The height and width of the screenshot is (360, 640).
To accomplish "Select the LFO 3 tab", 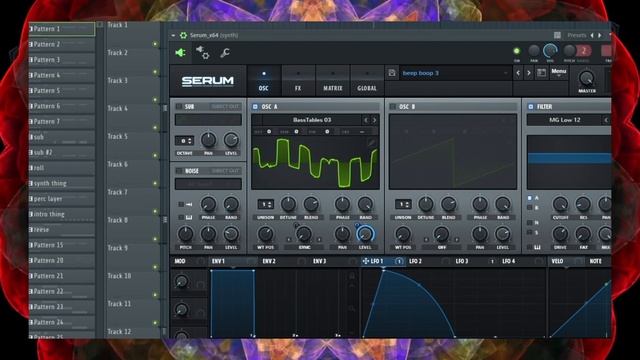I will [462, 261].
